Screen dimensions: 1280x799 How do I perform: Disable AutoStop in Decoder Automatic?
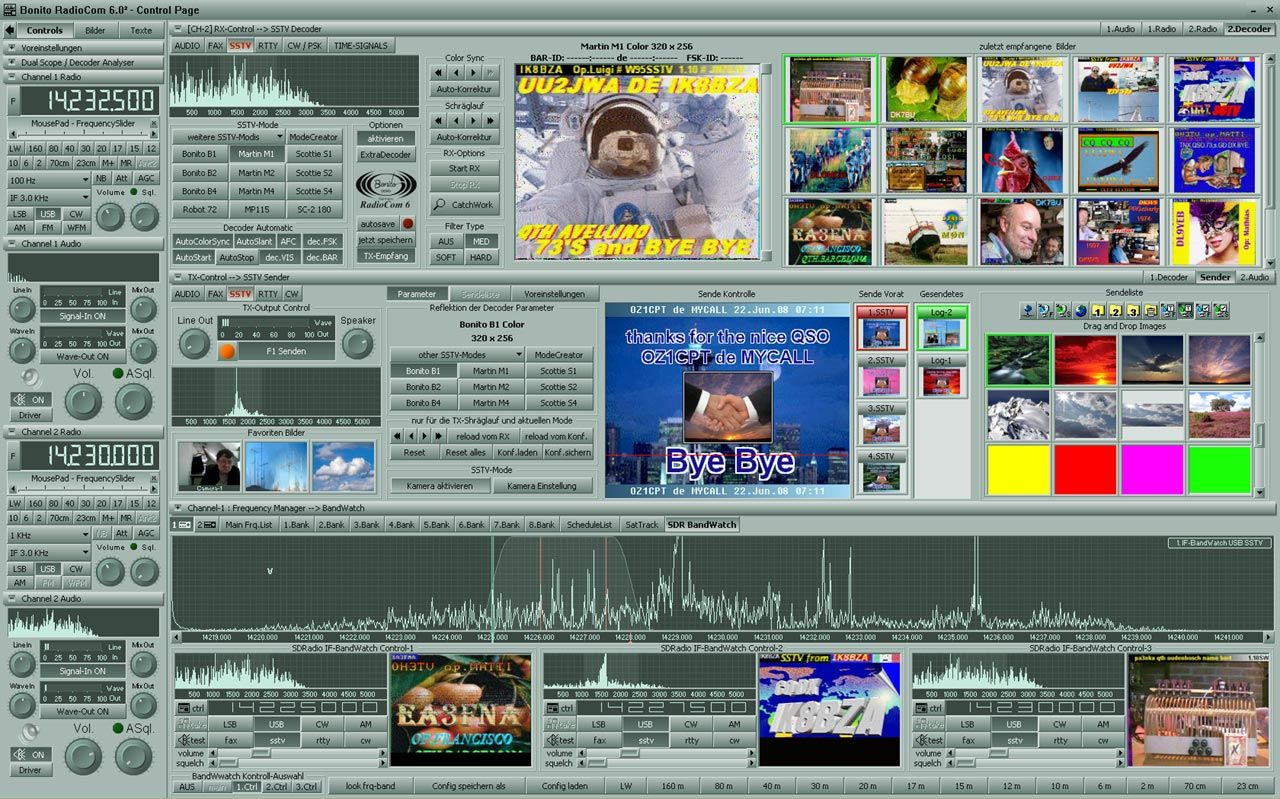coord(237,257)
